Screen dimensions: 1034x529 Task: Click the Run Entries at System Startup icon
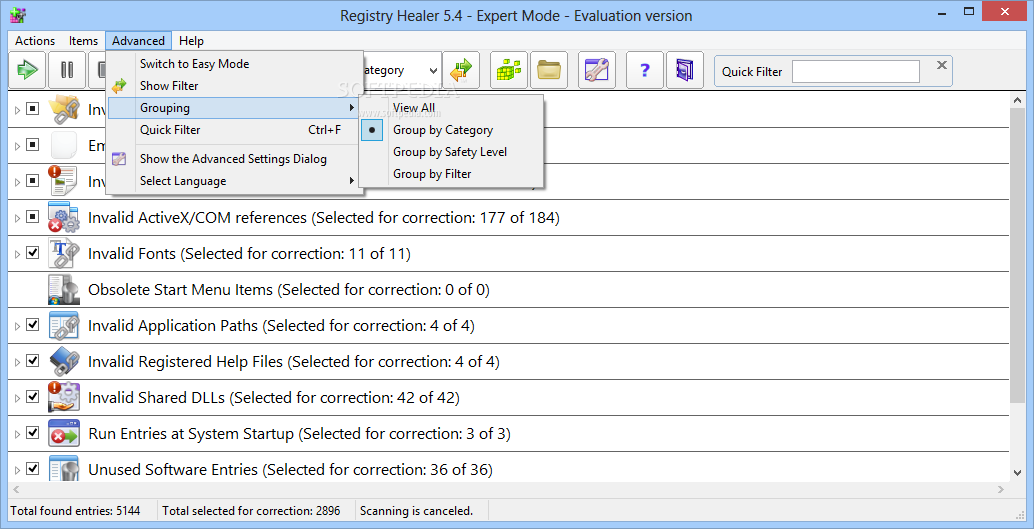click(63, 433)
